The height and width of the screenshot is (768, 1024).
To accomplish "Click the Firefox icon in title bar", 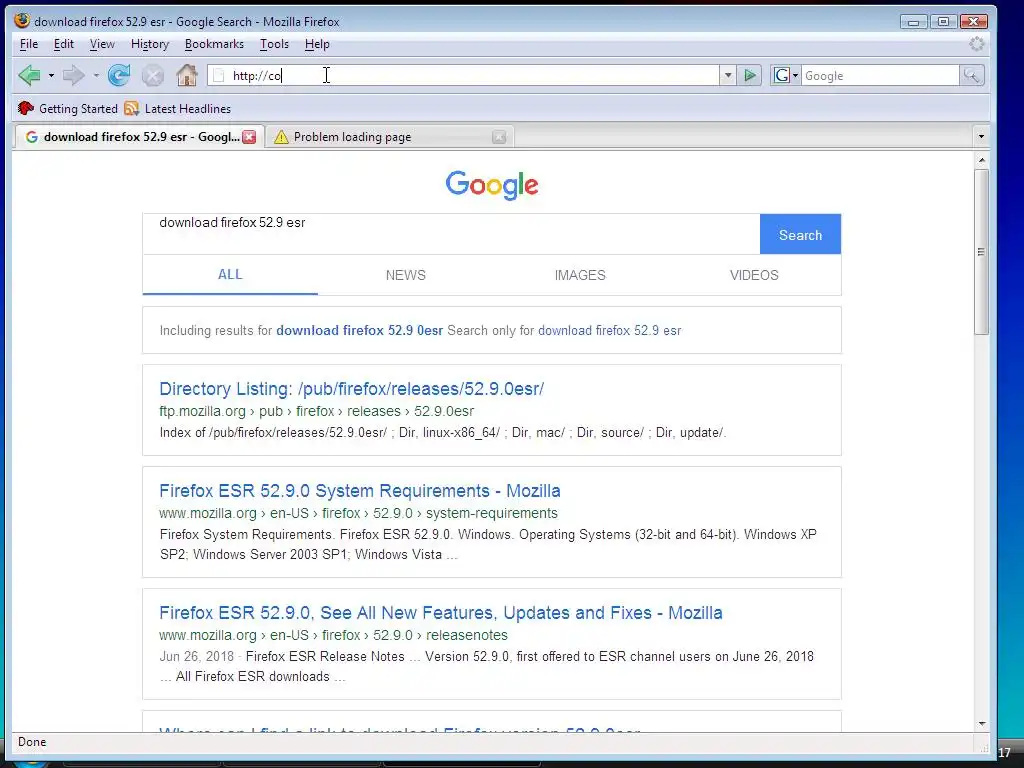I will coord(22,21).
